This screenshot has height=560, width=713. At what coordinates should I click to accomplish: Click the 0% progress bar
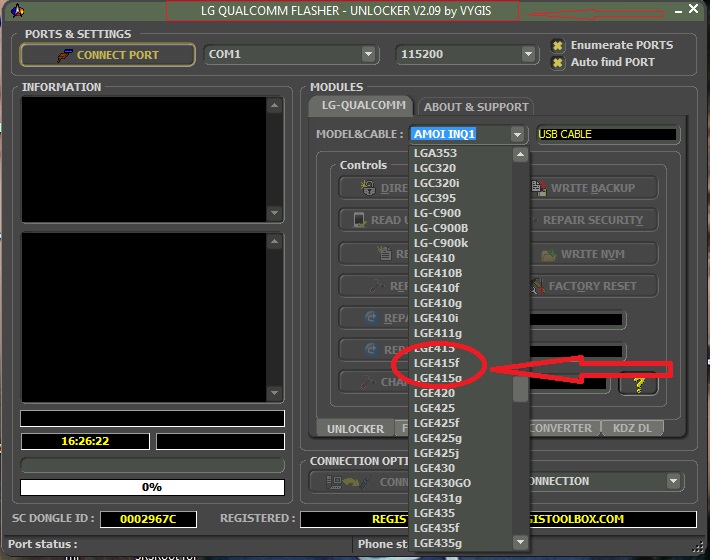pos(152,487)
